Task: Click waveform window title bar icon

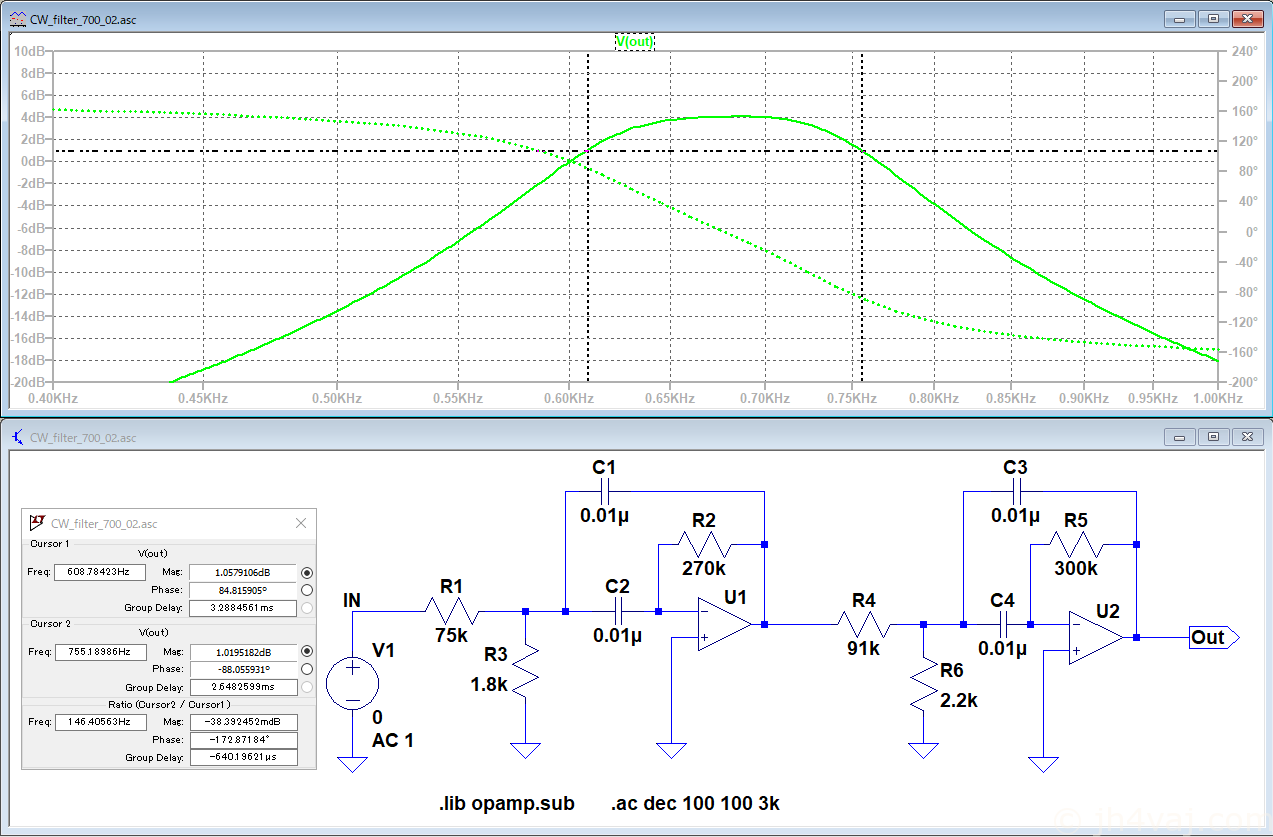Action: (17, 18)
